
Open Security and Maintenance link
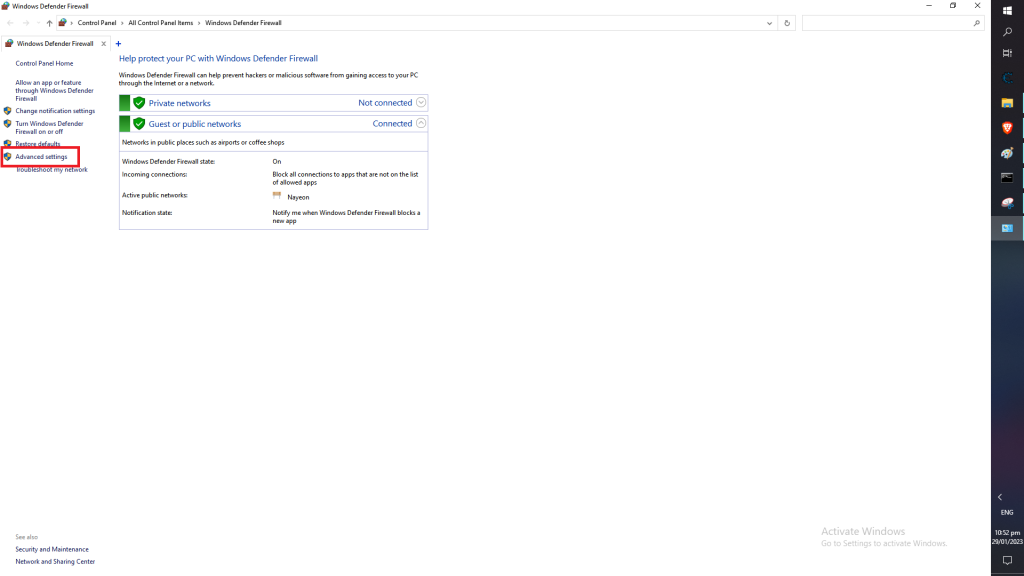click(52, 549)
